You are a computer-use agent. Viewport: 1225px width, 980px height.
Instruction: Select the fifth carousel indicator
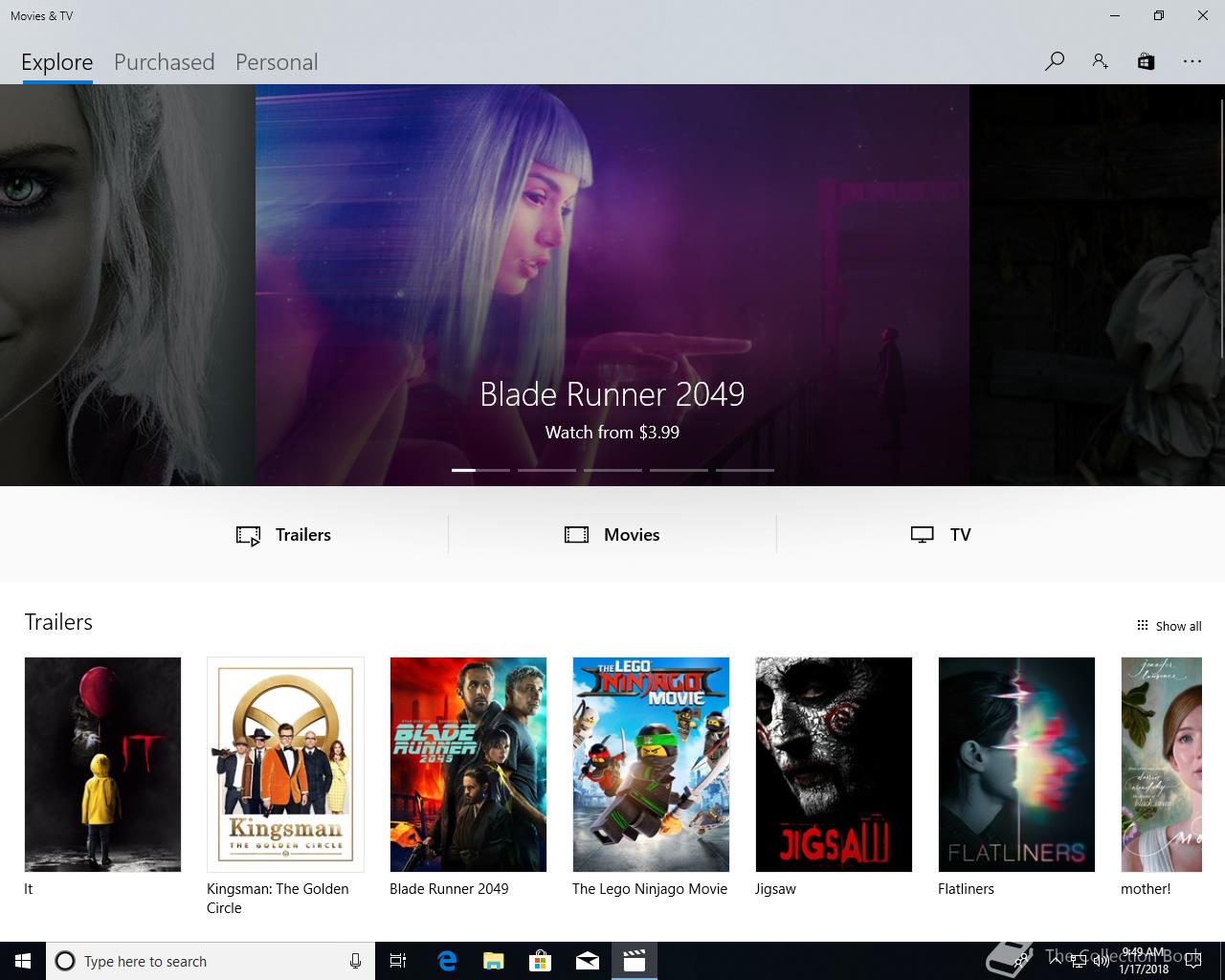[745, 470]
